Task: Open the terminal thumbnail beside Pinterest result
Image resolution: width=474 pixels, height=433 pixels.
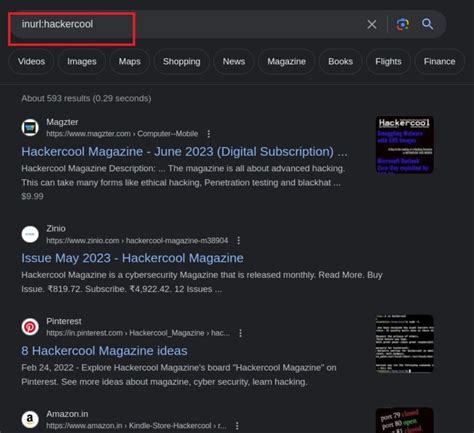Action: point(405,343)
